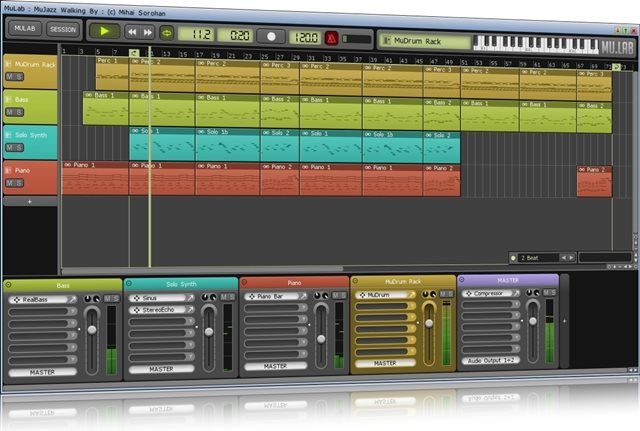Click the sequencer horizontal scrollbar
640x431 pixels.
pyautogui.click(x=202, y=269)
